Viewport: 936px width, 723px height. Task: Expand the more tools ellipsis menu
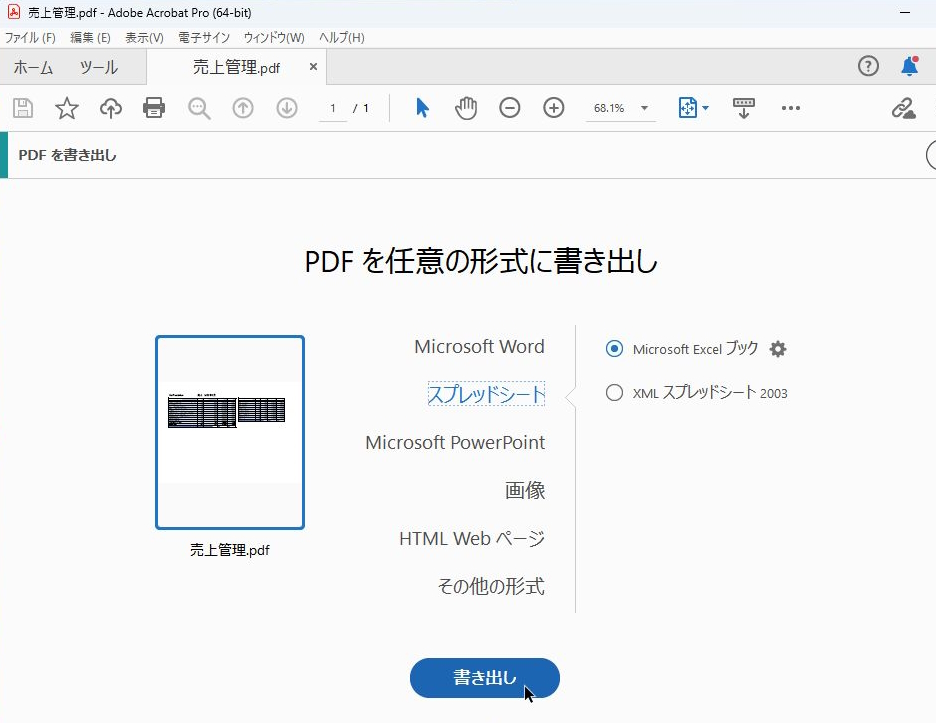(x=791, y=108)
